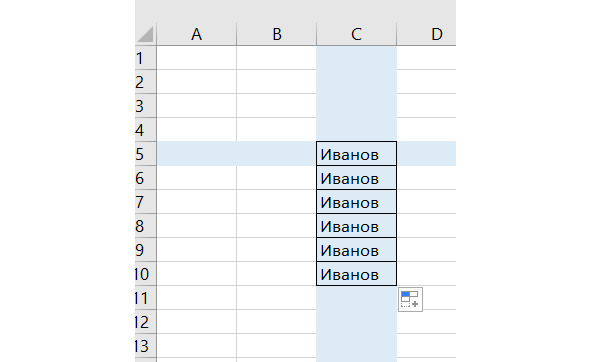591x362 pixels.
Task: Select column A header
Action: (x=196, y=34)
